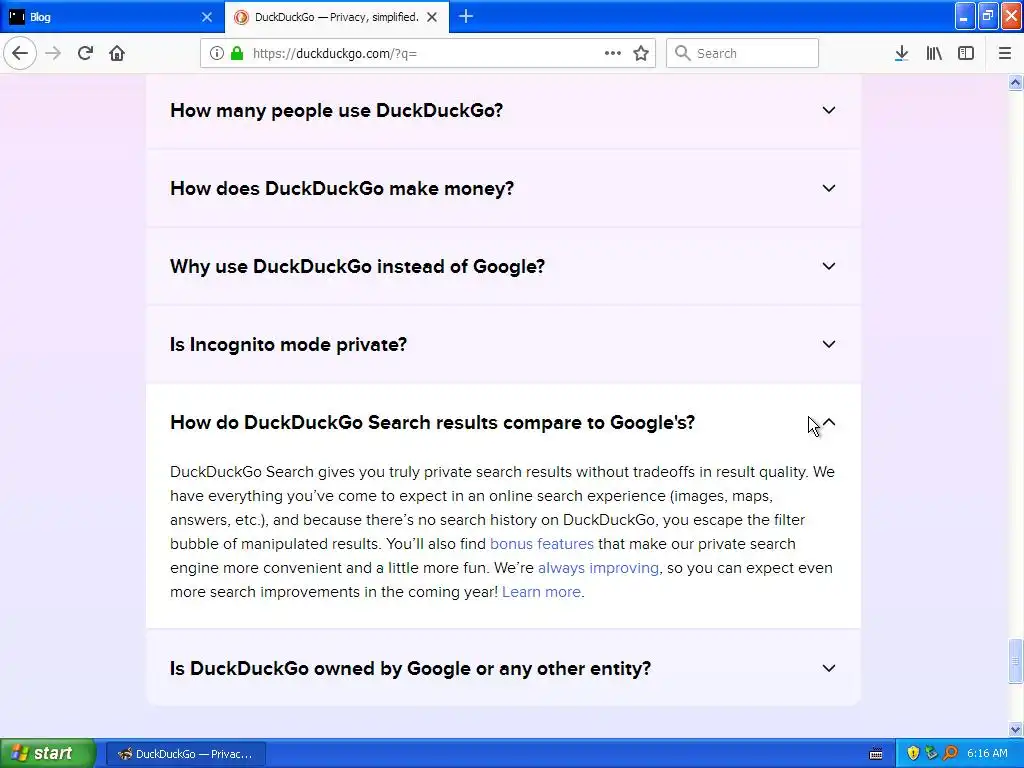Open the browser home page
This screenshot has width=1024, height=768.
point(117,53)
